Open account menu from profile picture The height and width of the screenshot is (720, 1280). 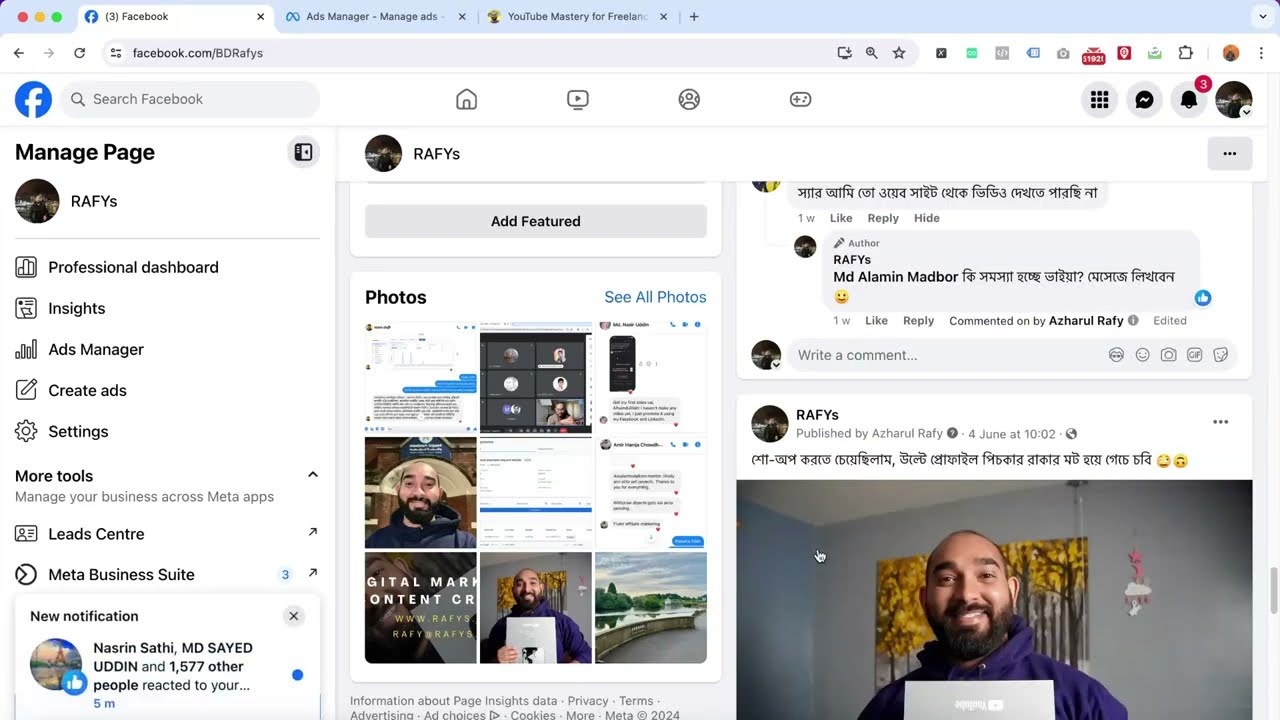[x=1234, y=99]
